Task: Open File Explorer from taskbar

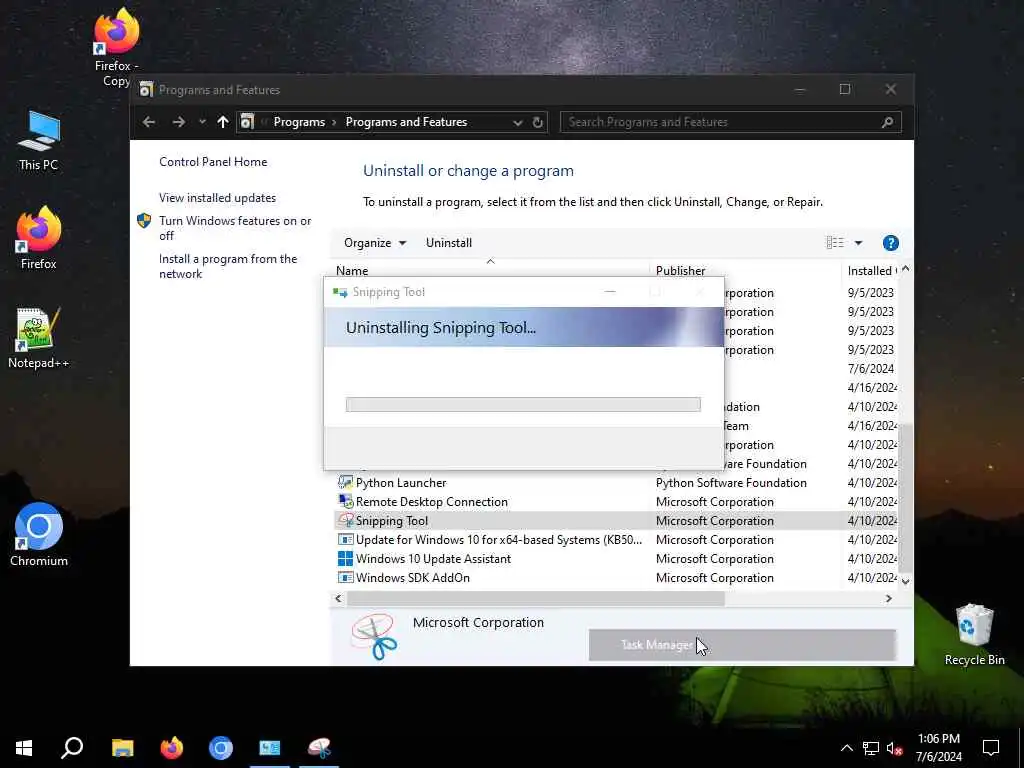Action: (122, 748)
